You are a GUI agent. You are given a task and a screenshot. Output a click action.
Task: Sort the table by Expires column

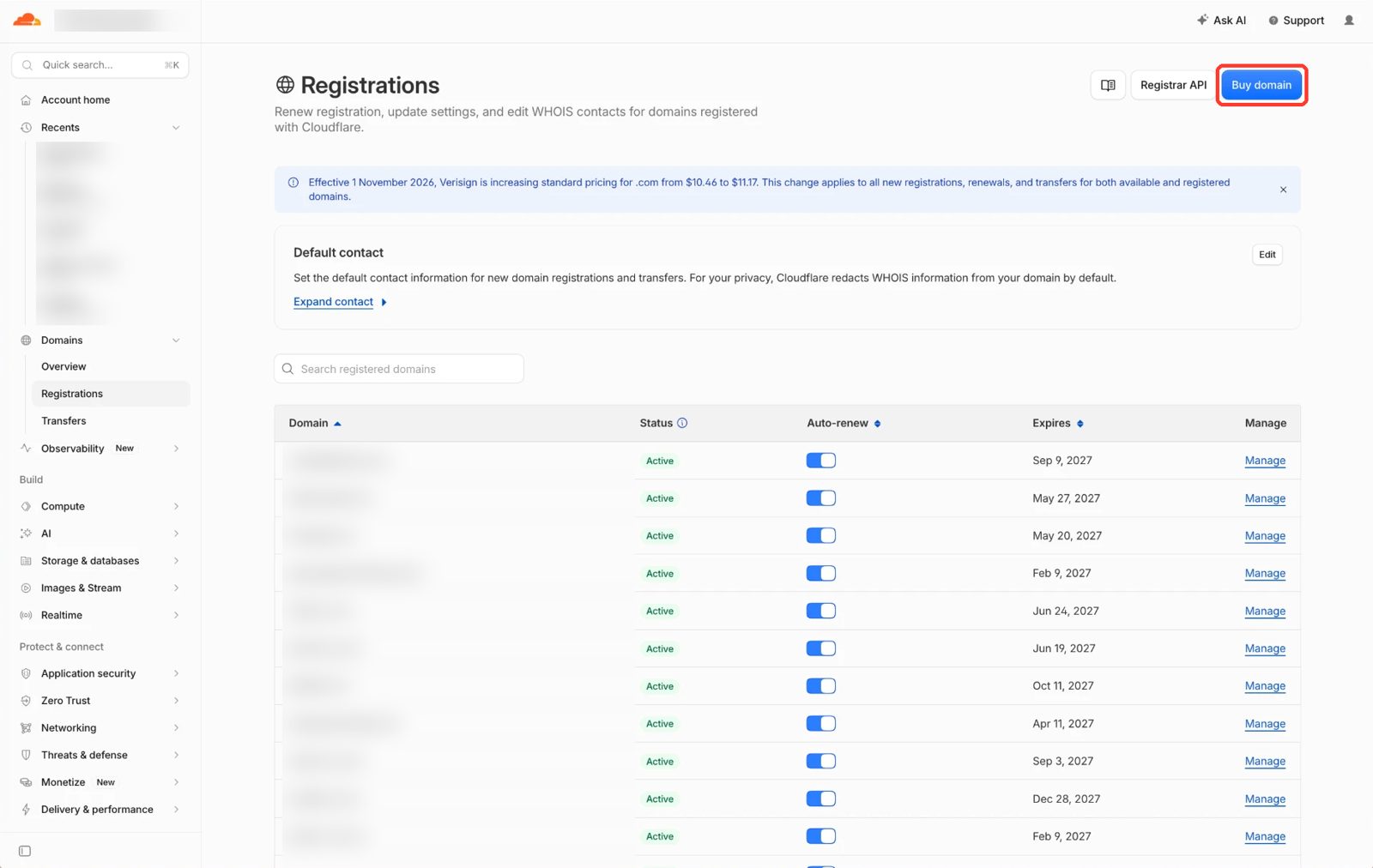(1058, 423)
